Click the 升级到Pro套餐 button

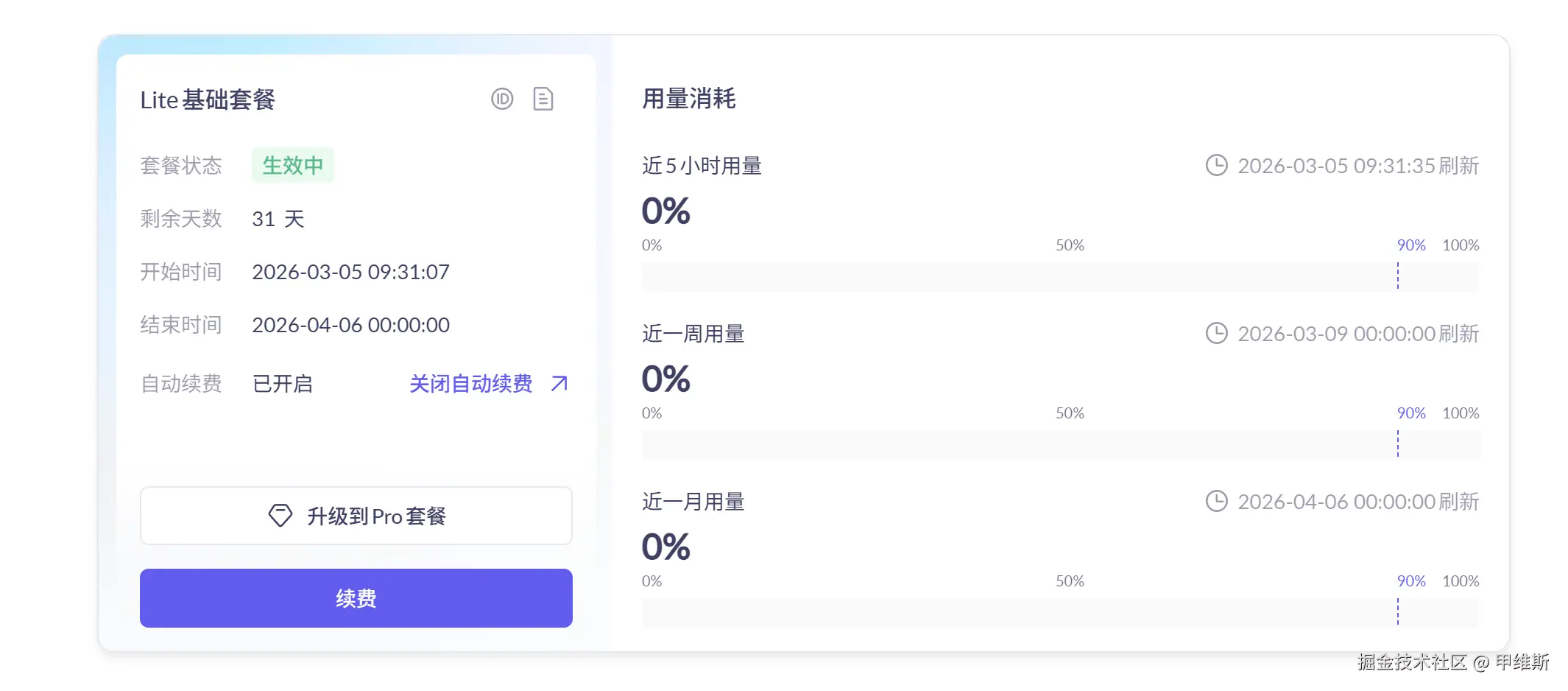tap(356, 516)
